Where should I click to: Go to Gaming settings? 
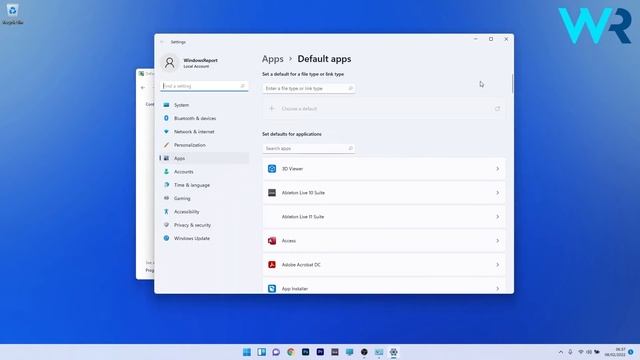(204, 198)
